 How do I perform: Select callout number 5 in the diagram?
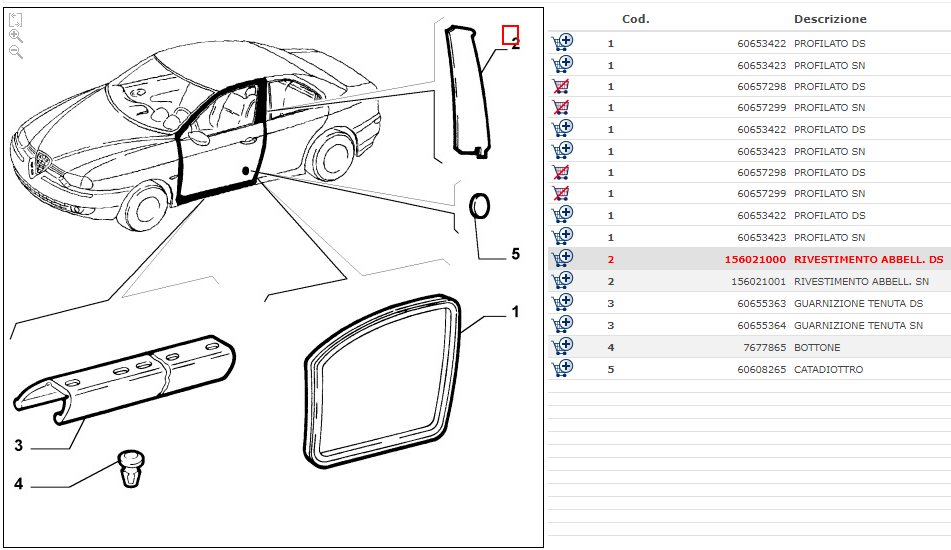click(516, 254)
